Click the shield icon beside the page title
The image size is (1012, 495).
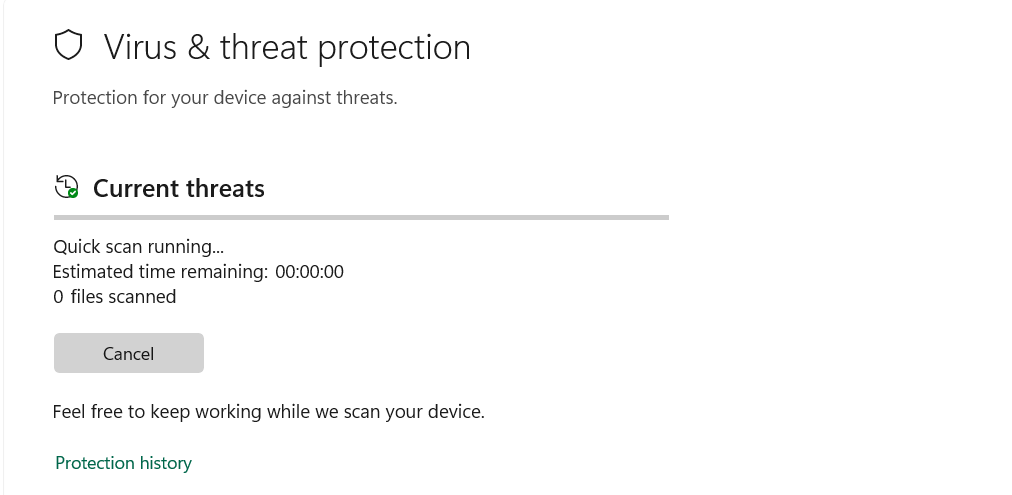(68, 46)
